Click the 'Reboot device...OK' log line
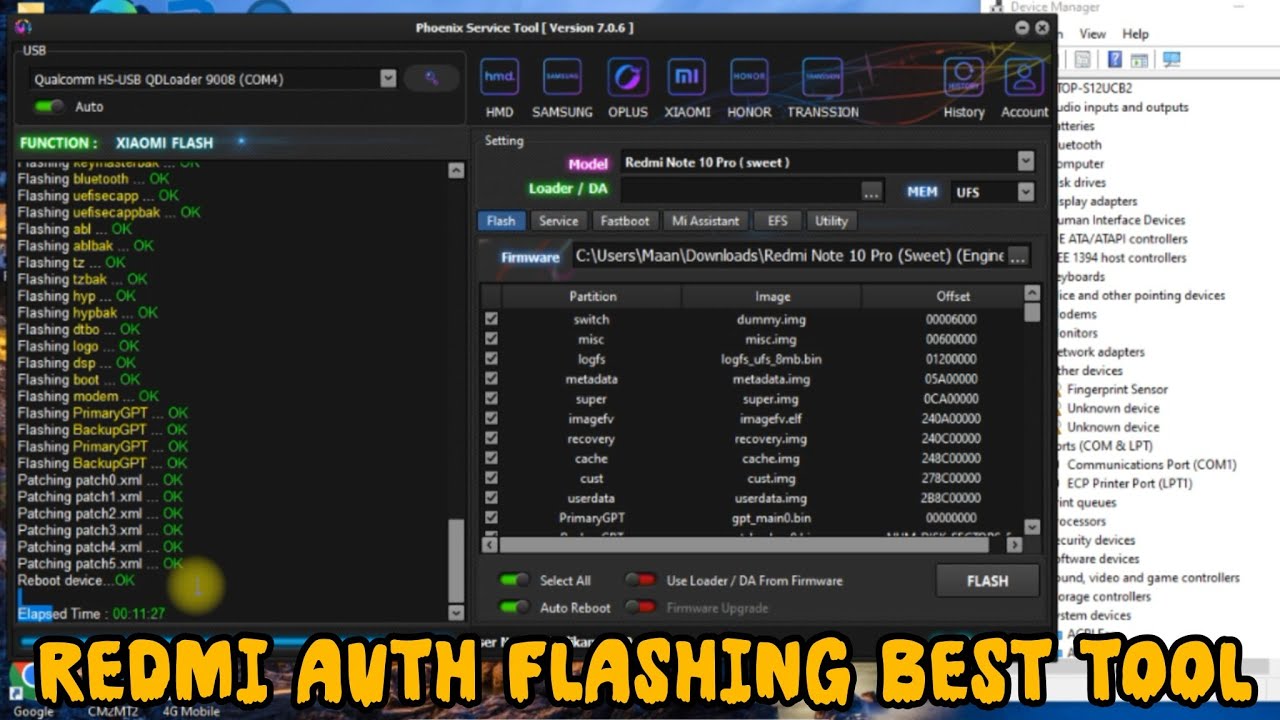 [76, 580]
